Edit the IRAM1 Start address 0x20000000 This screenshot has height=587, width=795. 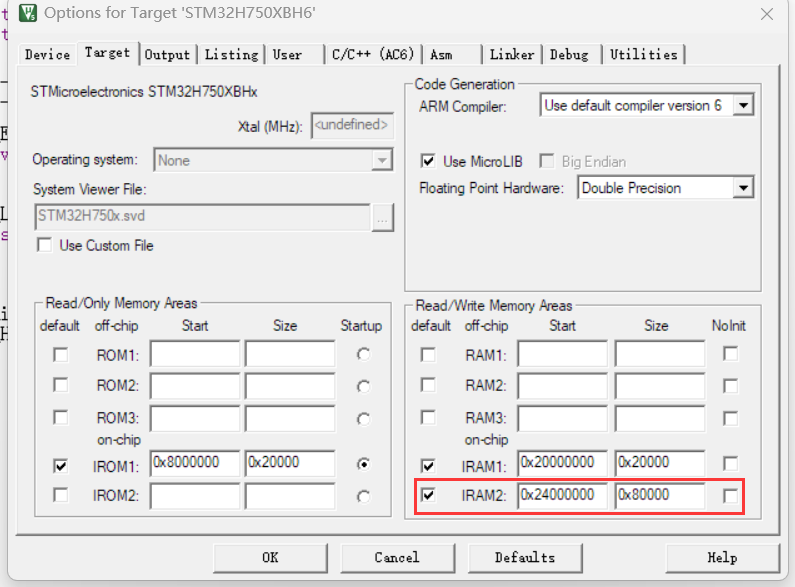(563, 463)
